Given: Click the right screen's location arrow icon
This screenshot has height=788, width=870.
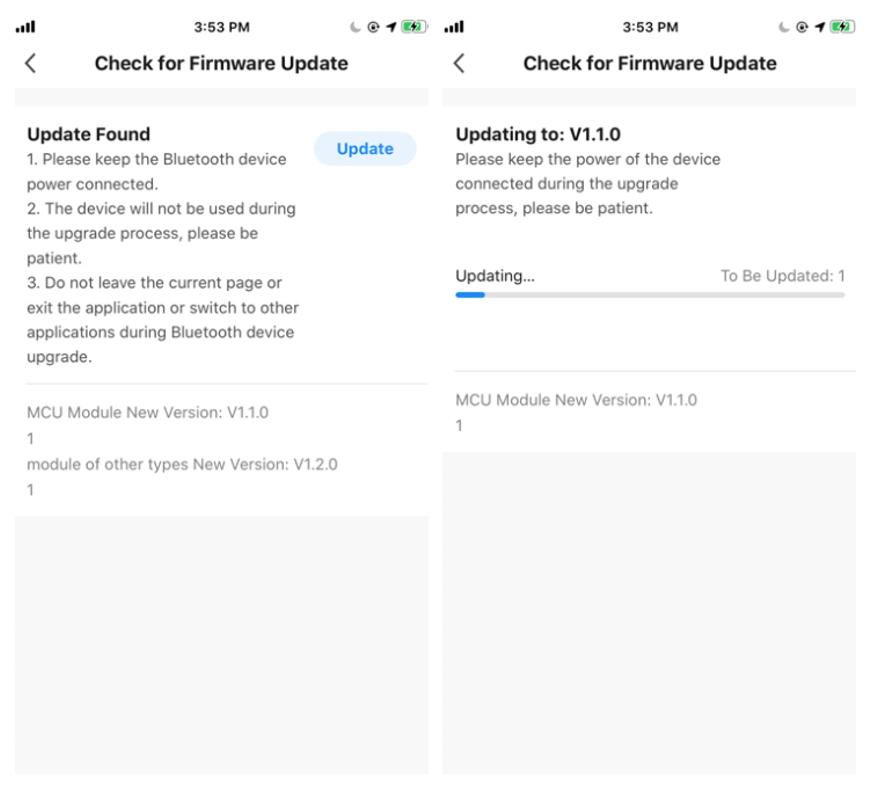Looking at the screenshot, I should [820, 27].
